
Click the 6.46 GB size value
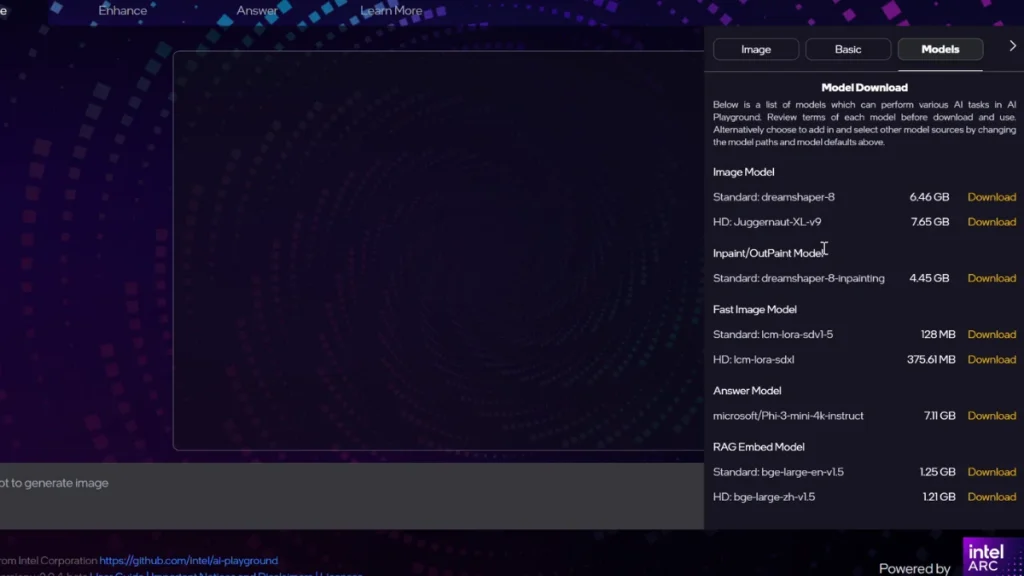tap(929, 197)
